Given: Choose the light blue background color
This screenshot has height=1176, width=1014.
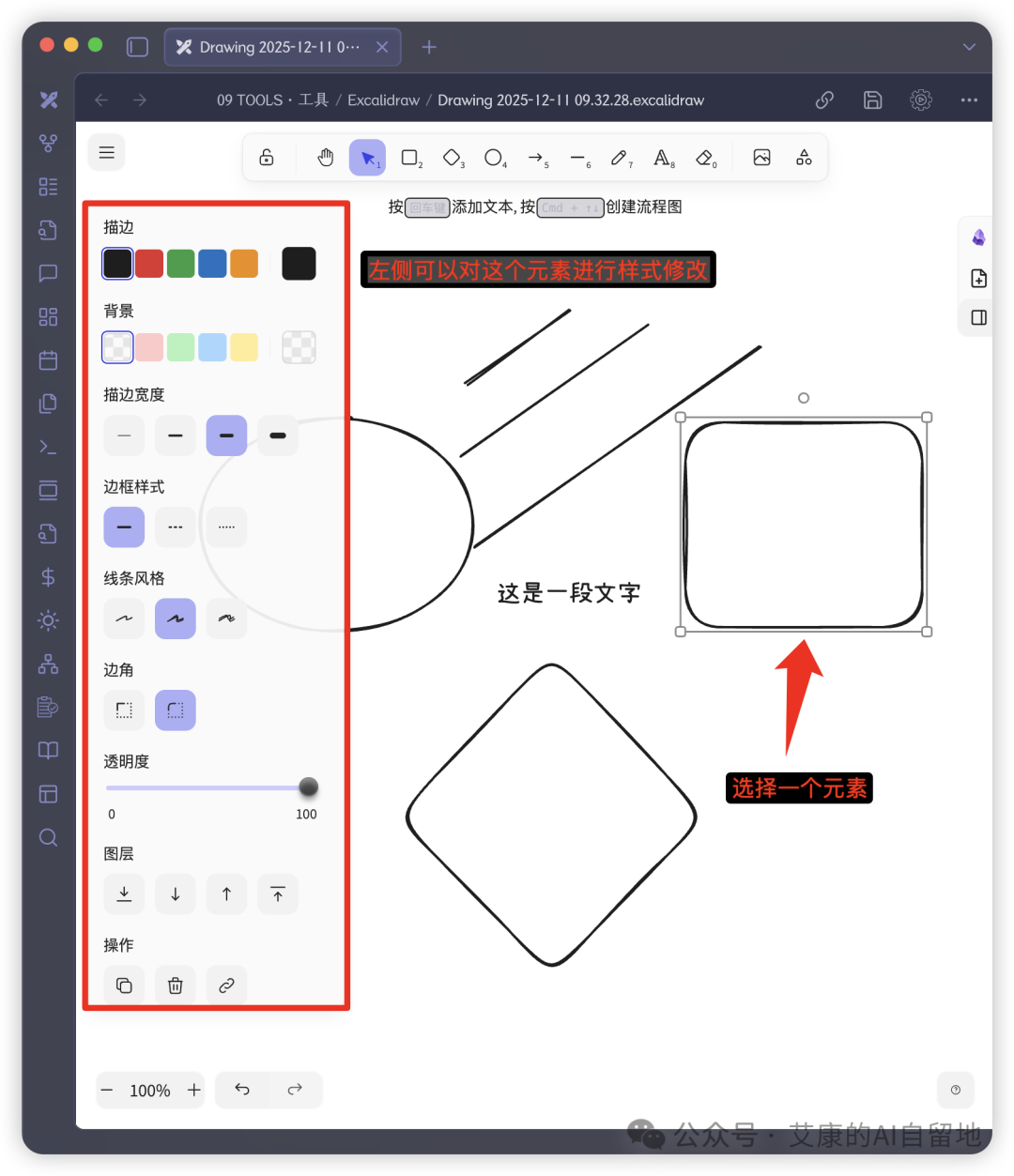Looking at the screenshot, I should (x=213, y=347).
